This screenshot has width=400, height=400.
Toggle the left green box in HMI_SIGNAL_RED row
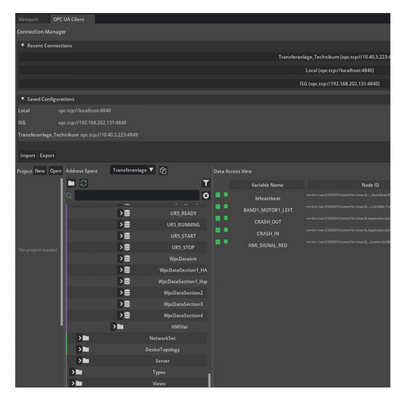[x=218, y=242]
